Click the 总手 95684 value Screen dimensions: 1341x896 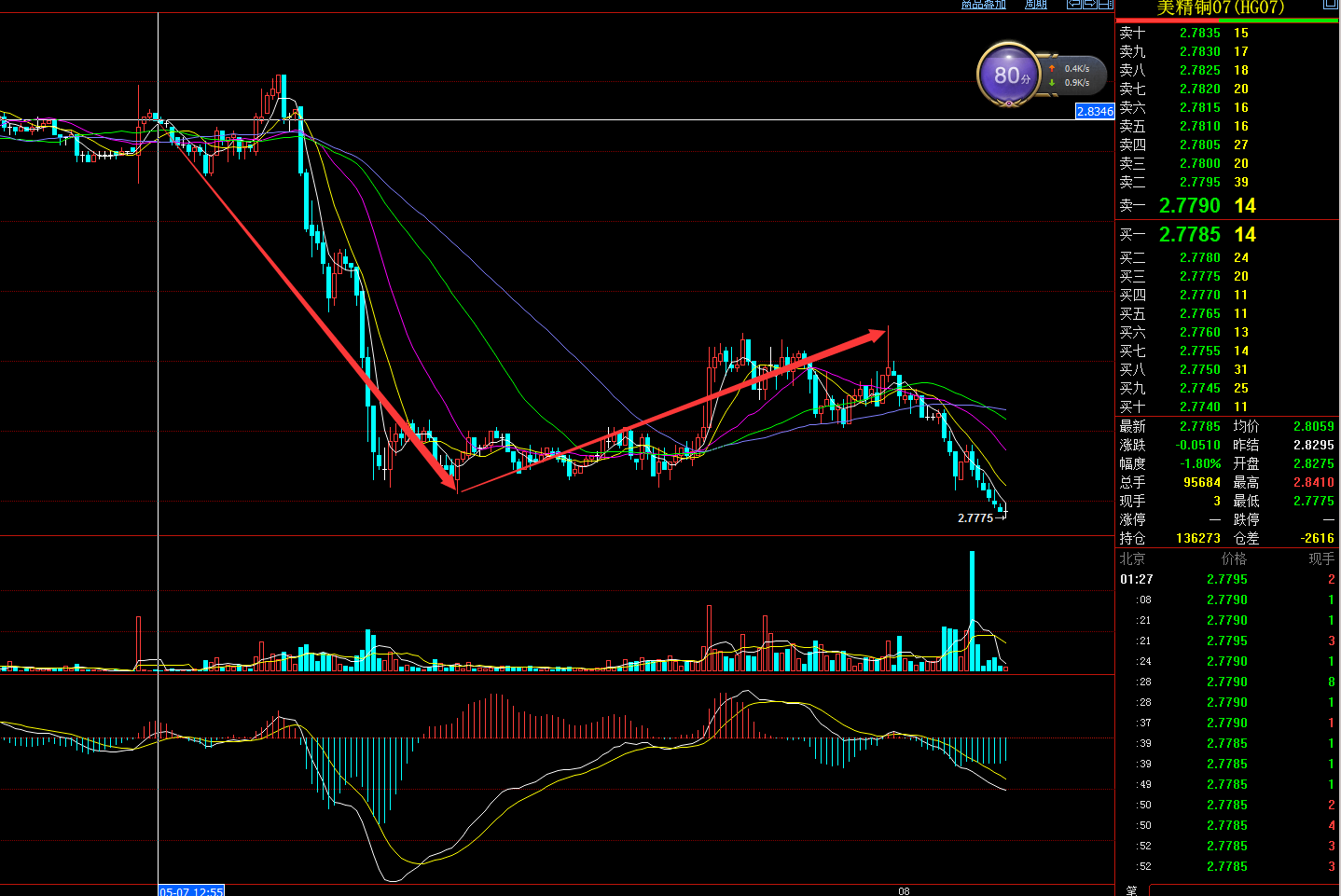coord(1202,482)
